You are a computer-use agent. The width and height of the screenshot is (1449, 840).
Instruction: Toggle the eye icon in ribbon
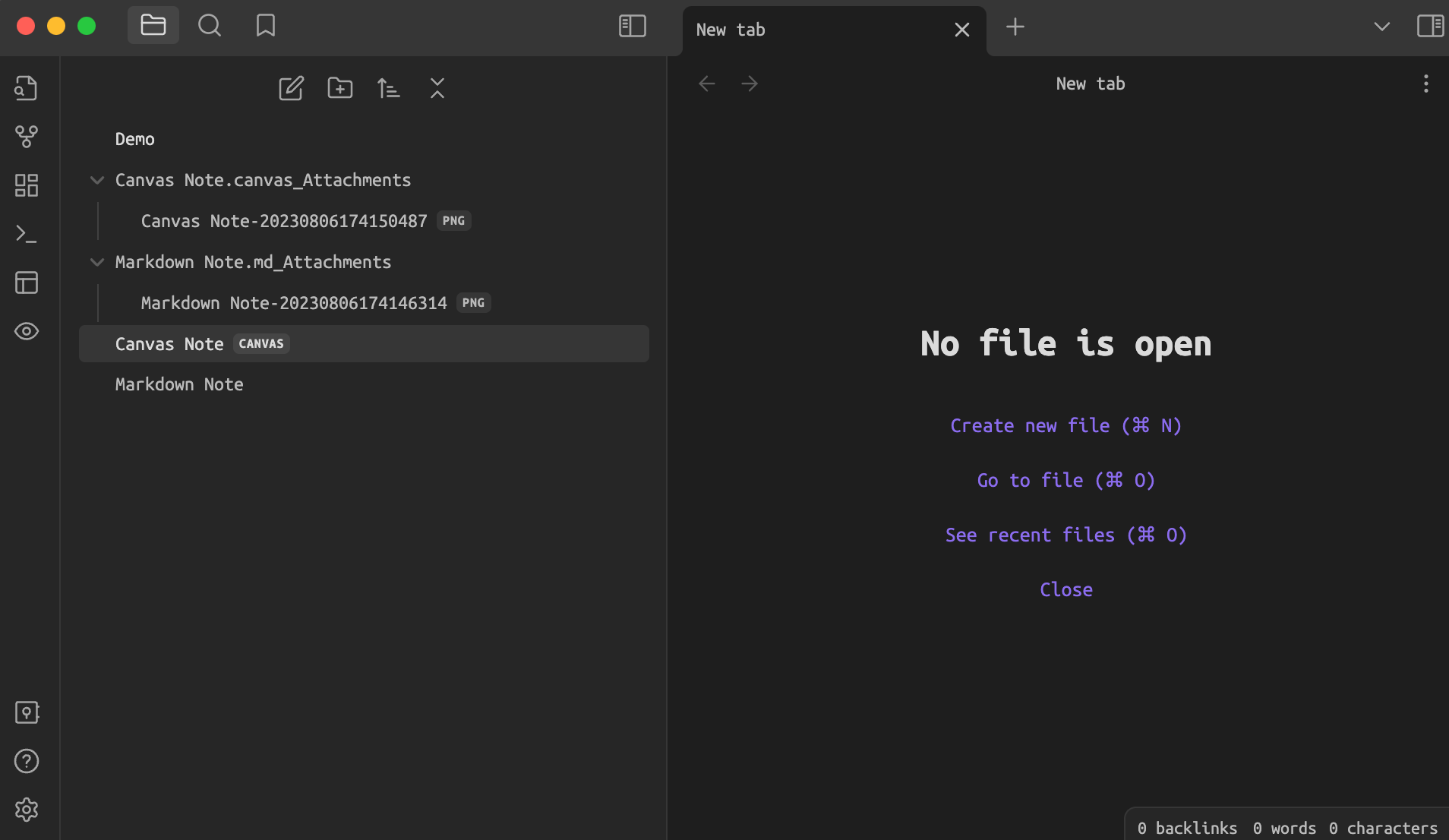point(27,331)
